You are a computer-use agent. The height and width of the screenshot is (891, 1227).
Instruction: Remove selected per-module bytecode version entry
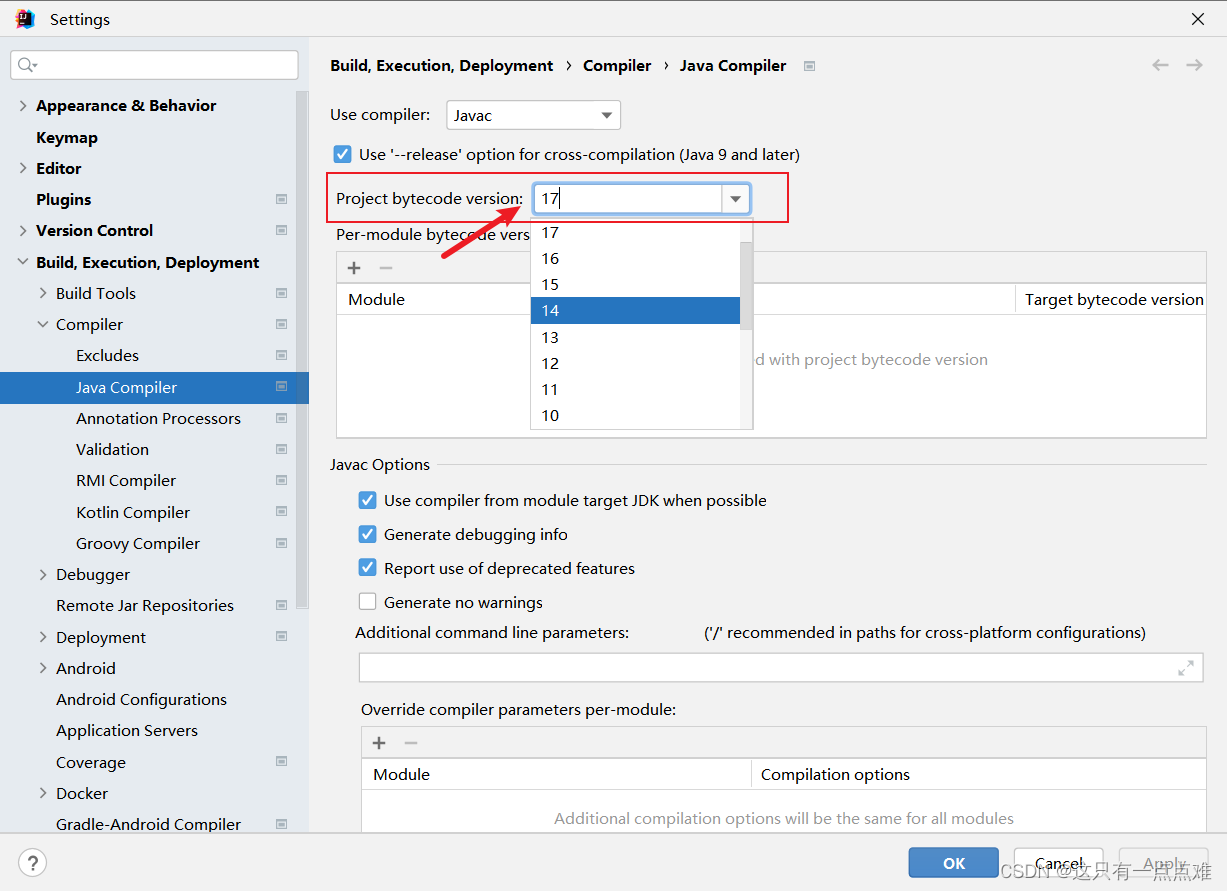tap(386, 268)
